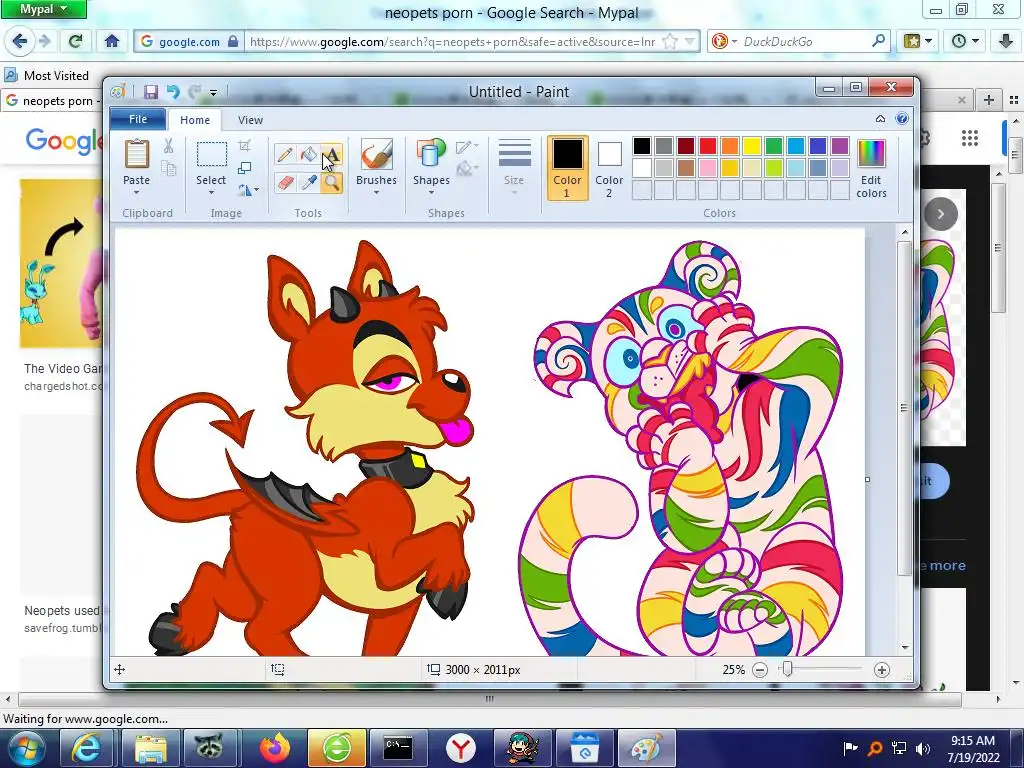Select the Magnifier tool in Paint
This screenshot has height=768, width=1024.
(332, 182)
